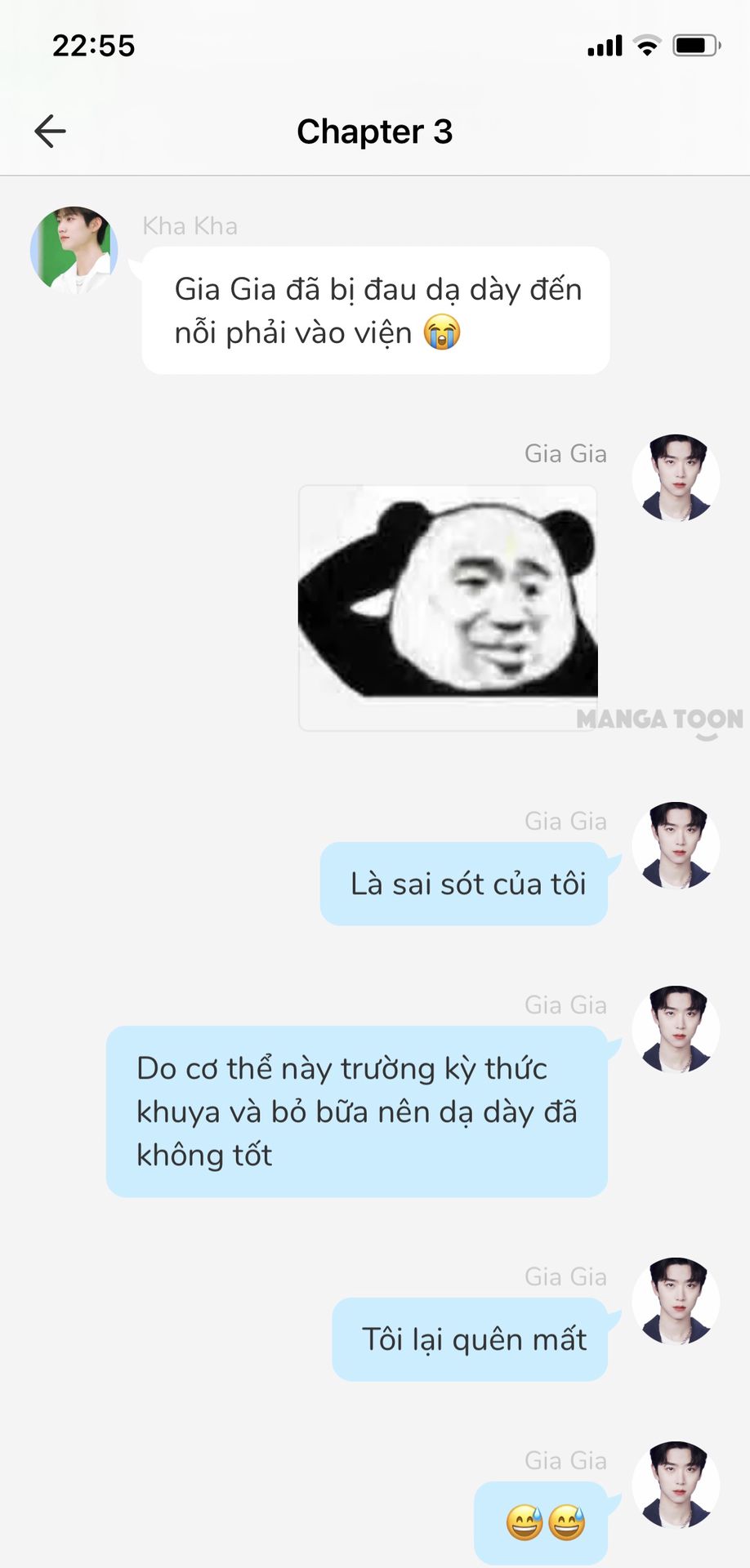The image size is (750, 1568).
Task: Tap the 'Do cơ thể này' long message
Action: click(x=357, y=1111)
